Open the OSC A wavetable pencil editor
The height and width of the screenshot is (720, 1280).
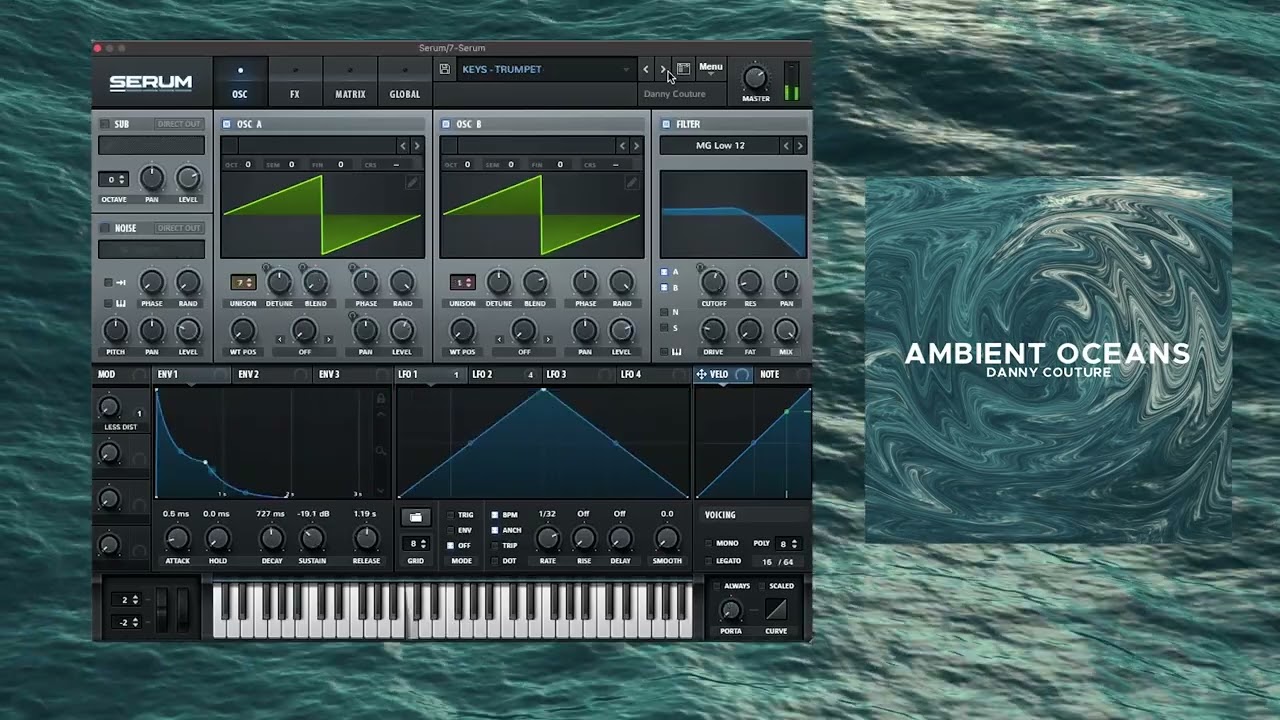(x=412, y=183)
